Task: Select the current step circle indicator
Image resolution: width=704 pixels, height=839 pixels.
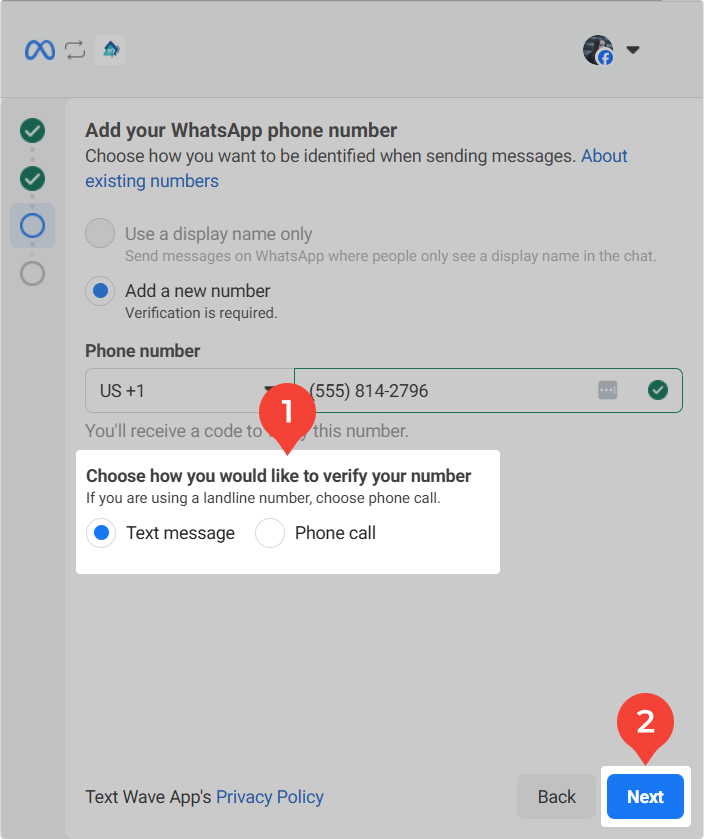Action: [x=33, y=226]
